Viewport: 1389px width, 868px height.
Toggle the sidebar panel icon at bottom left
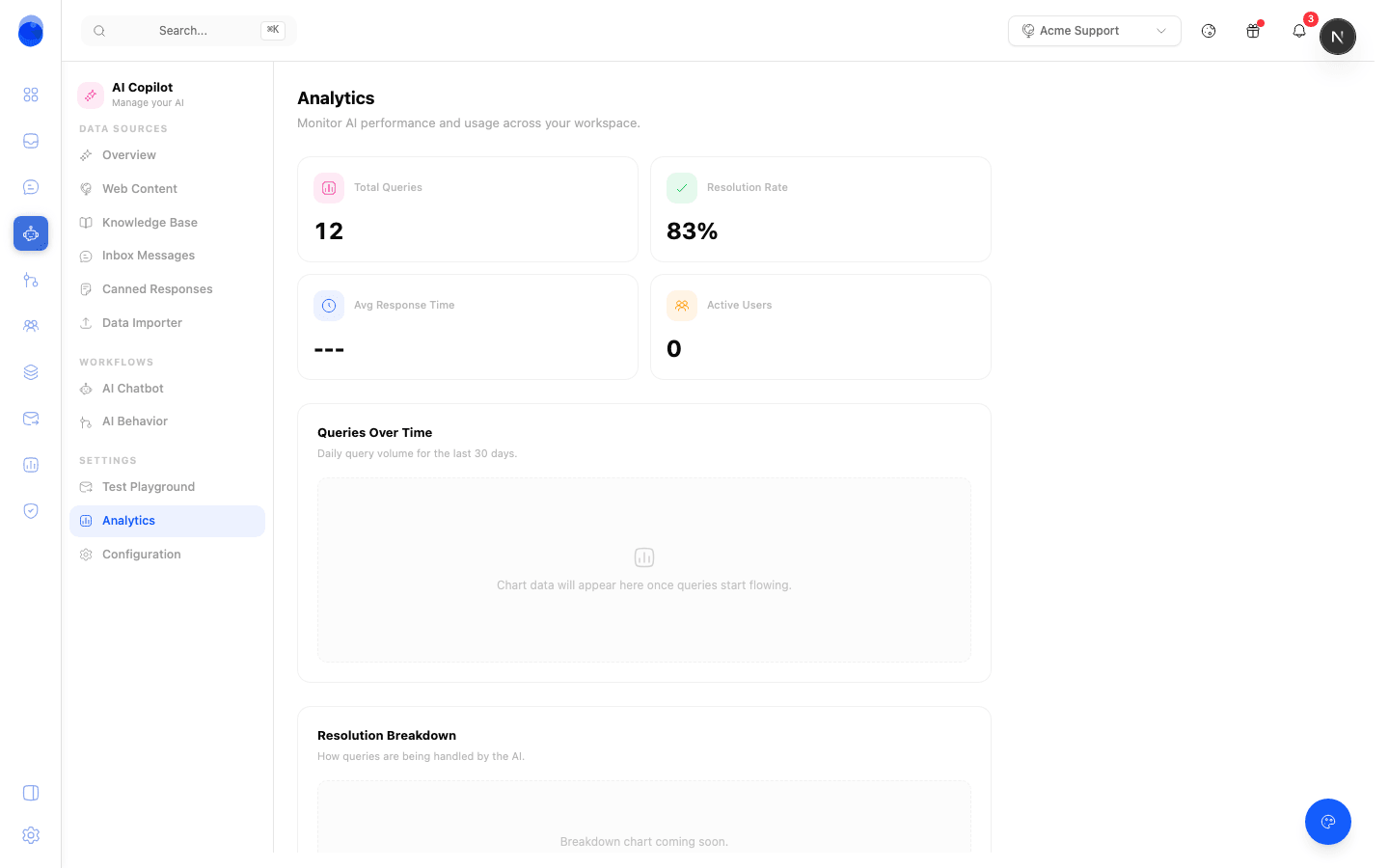[31, 793]
